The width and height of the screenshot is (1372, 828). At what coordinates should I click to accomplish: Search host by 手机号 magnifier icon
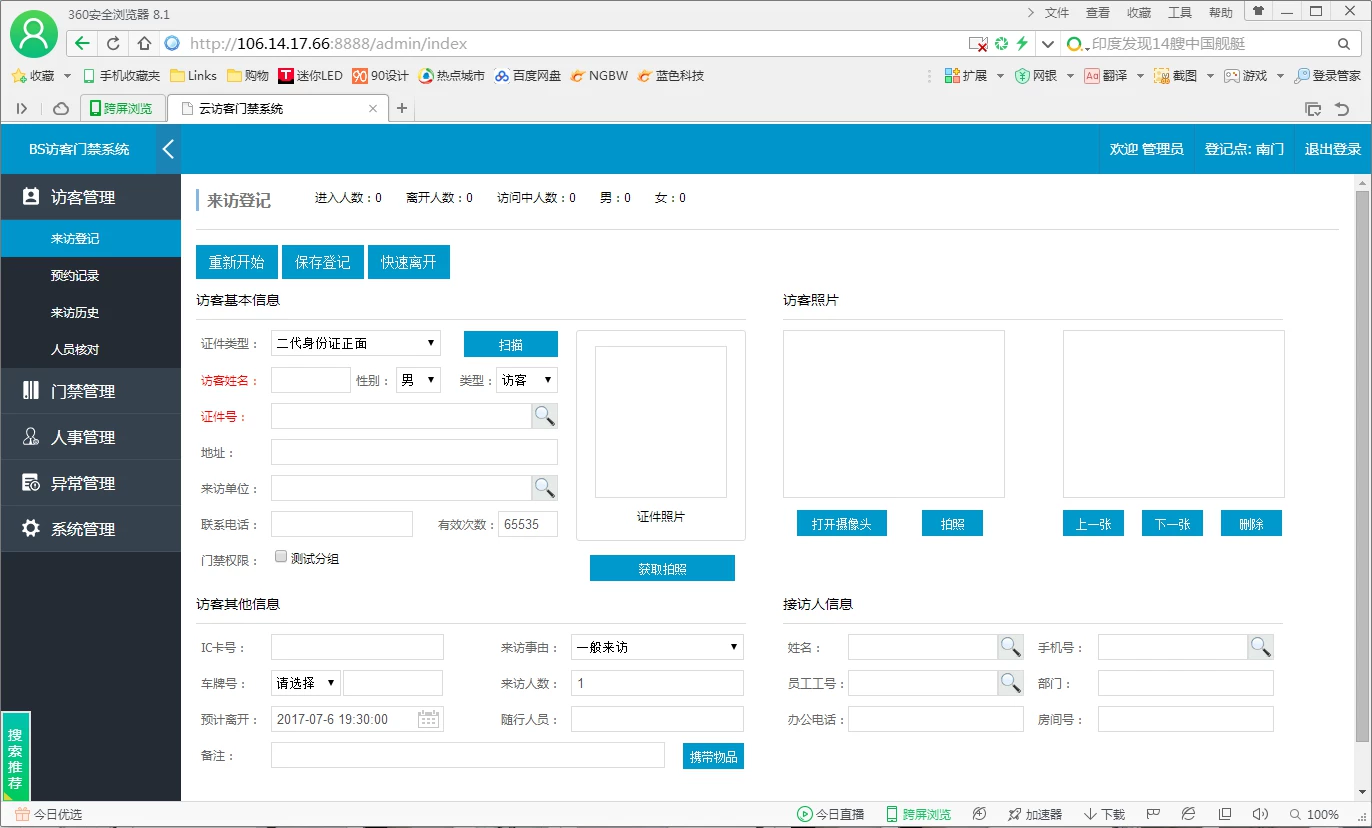pos(1260,647)
